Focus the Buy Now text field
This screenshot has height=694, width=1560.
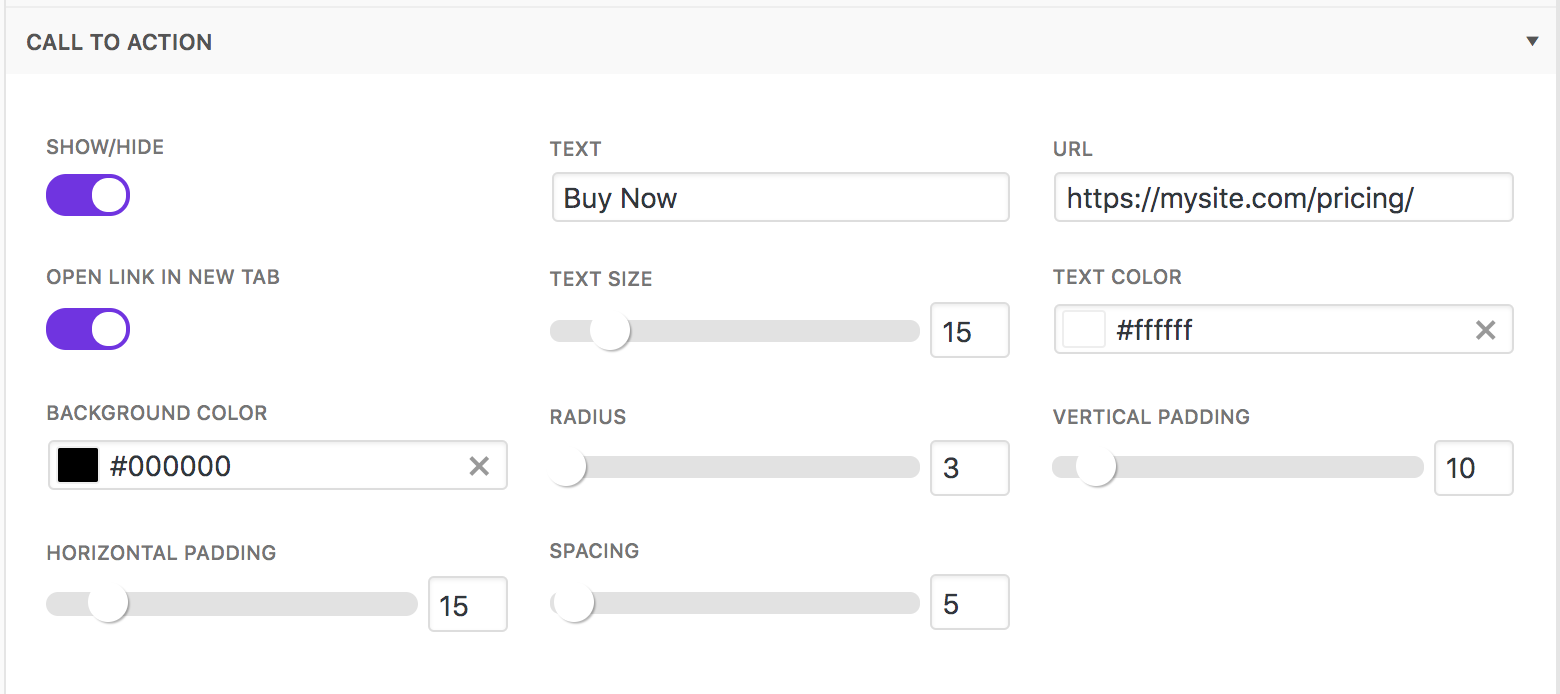click(780, 198)
